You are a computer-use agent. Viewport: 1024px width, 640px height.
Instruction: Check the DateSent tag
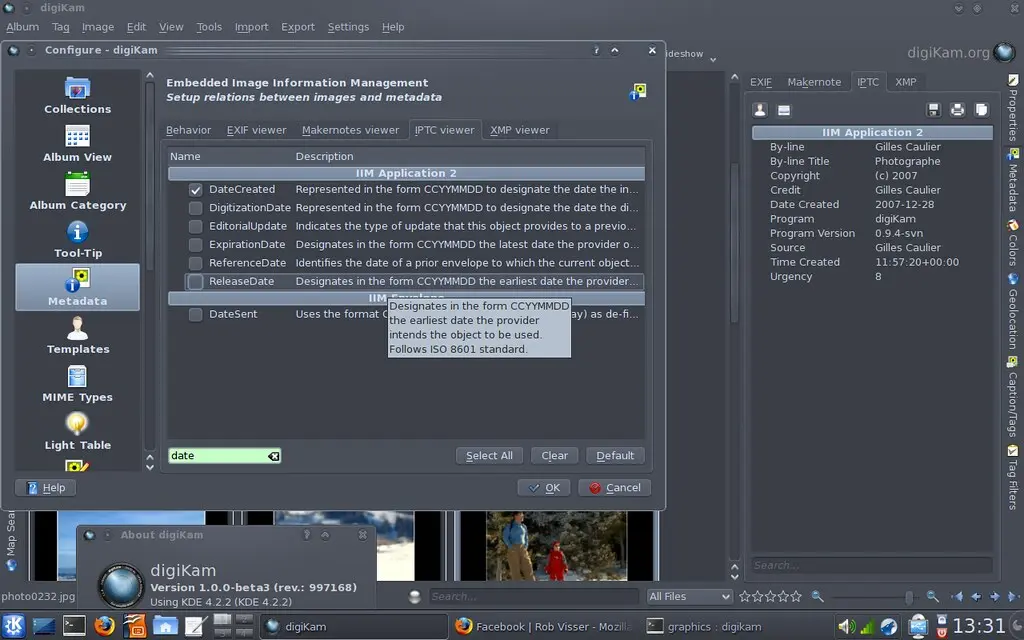coord(194,313)
